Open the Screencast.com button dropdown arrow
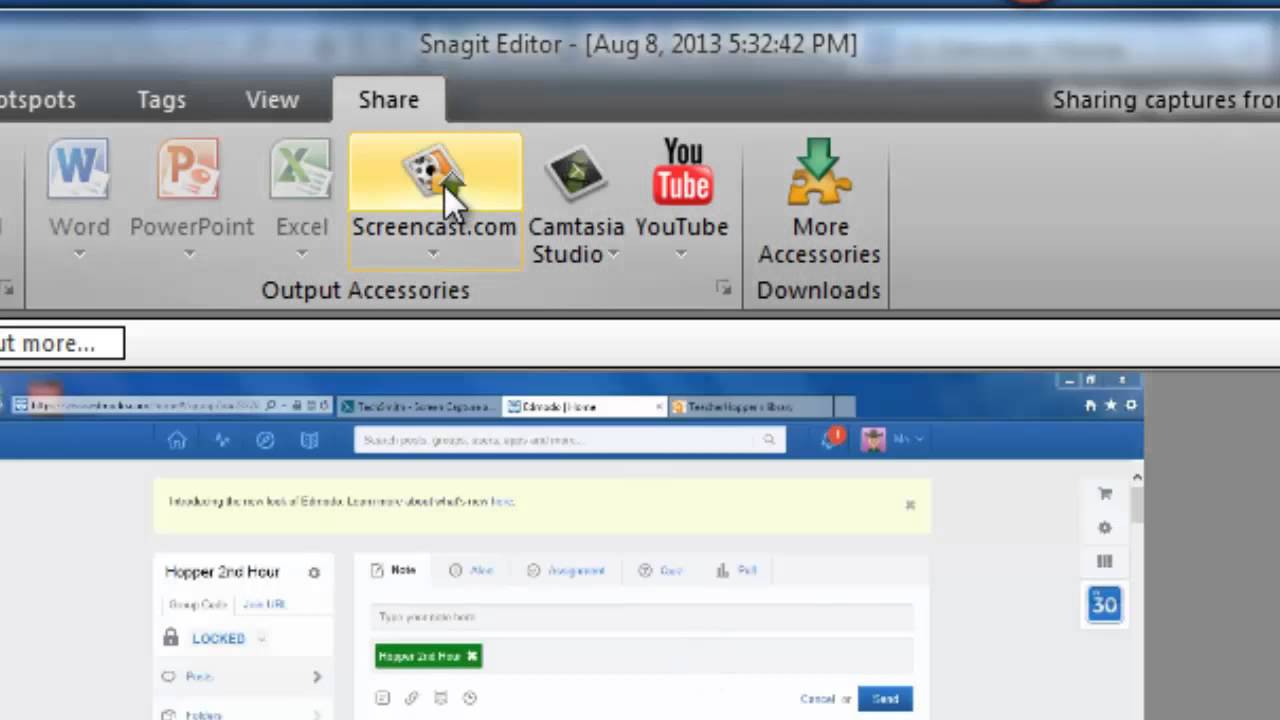The width and height of the screenshot is (1280, 720). tap(433, 254)
